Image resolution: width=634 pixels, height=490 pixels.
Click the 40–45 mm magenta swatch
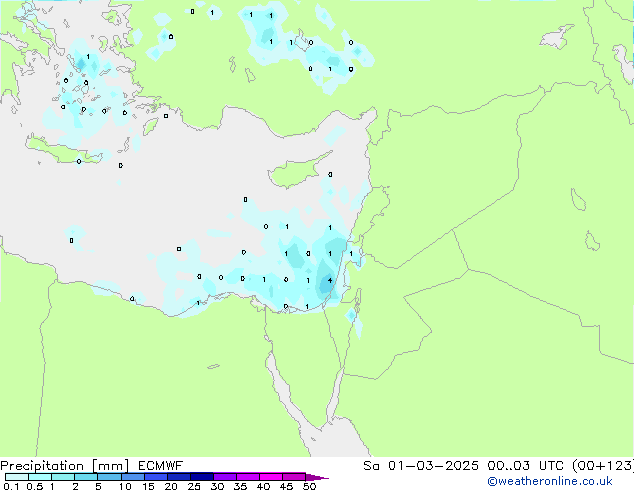click(x=271, y=477)
